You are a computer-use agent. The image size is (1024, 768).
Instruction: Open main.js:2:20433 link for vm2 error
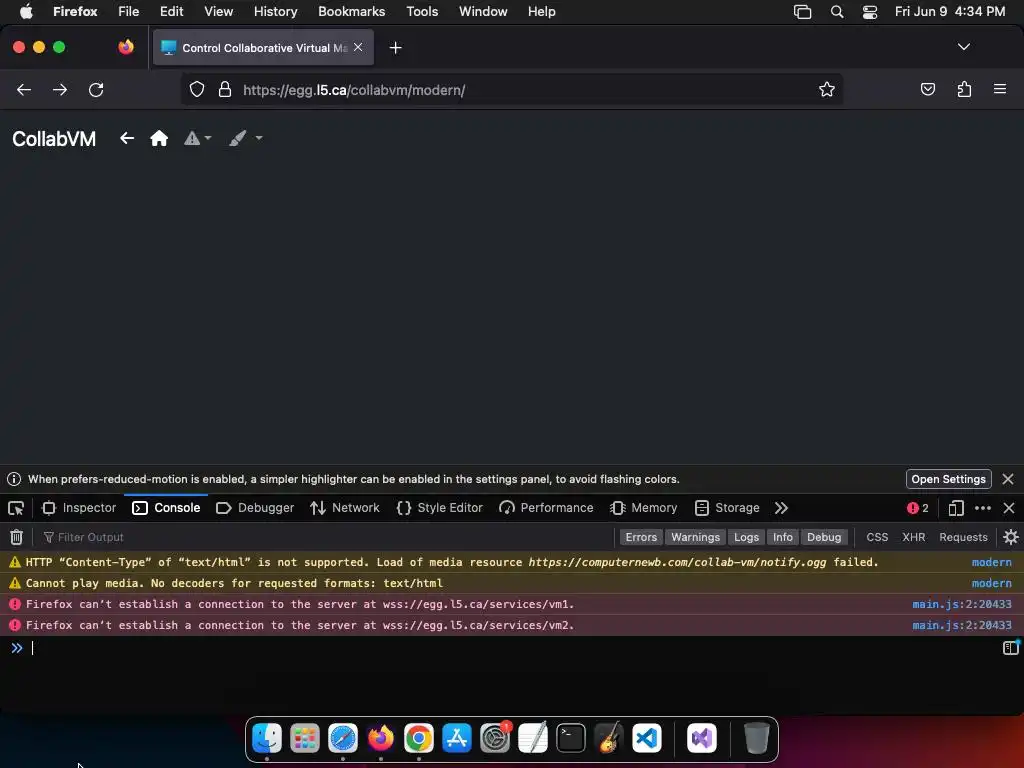coord(962,625)
